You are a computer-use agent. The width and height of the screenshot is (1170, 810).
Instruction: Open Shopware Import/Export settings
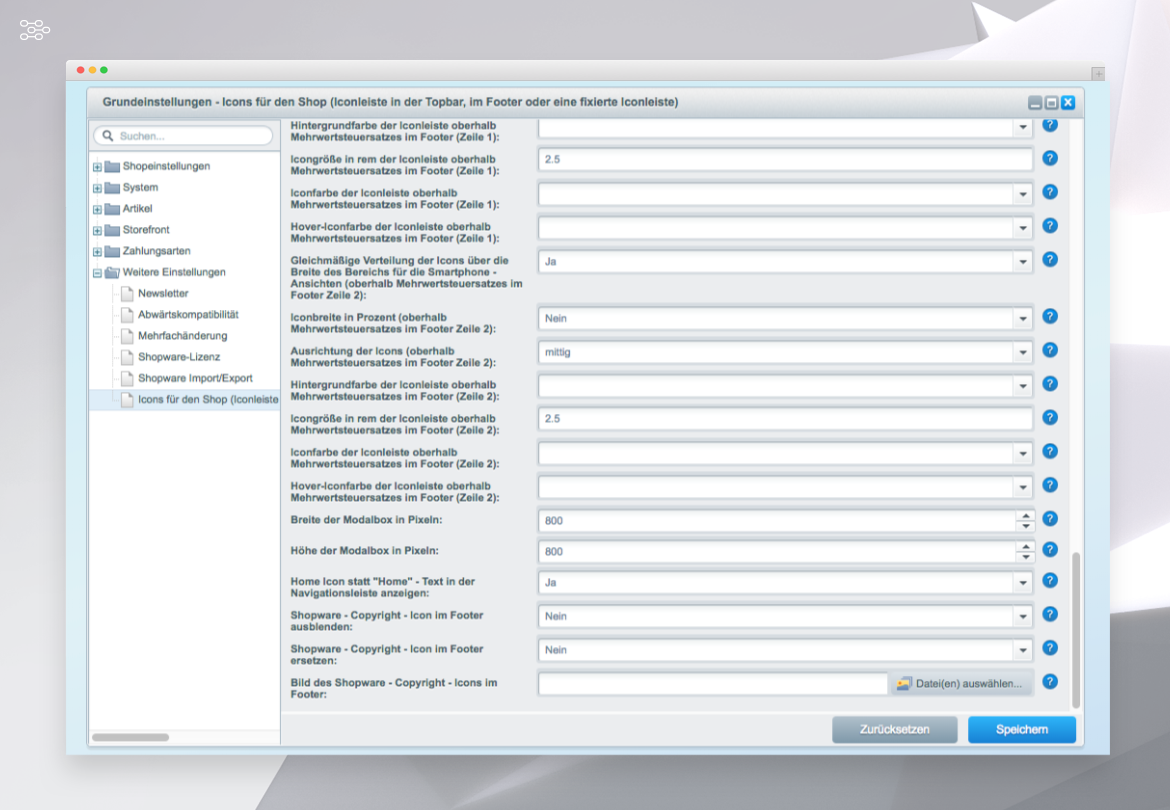[x=195, y=378]
